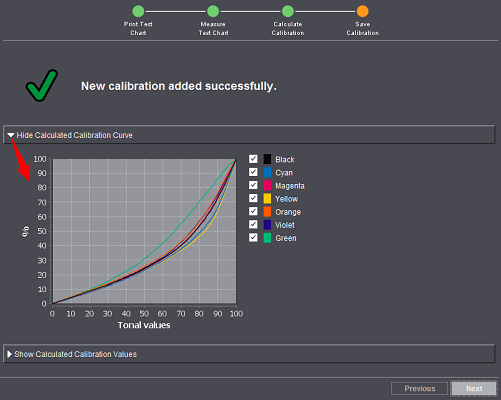501x400 pixels.
Task: Click the Previous button
Action: (x=420, y=389)
